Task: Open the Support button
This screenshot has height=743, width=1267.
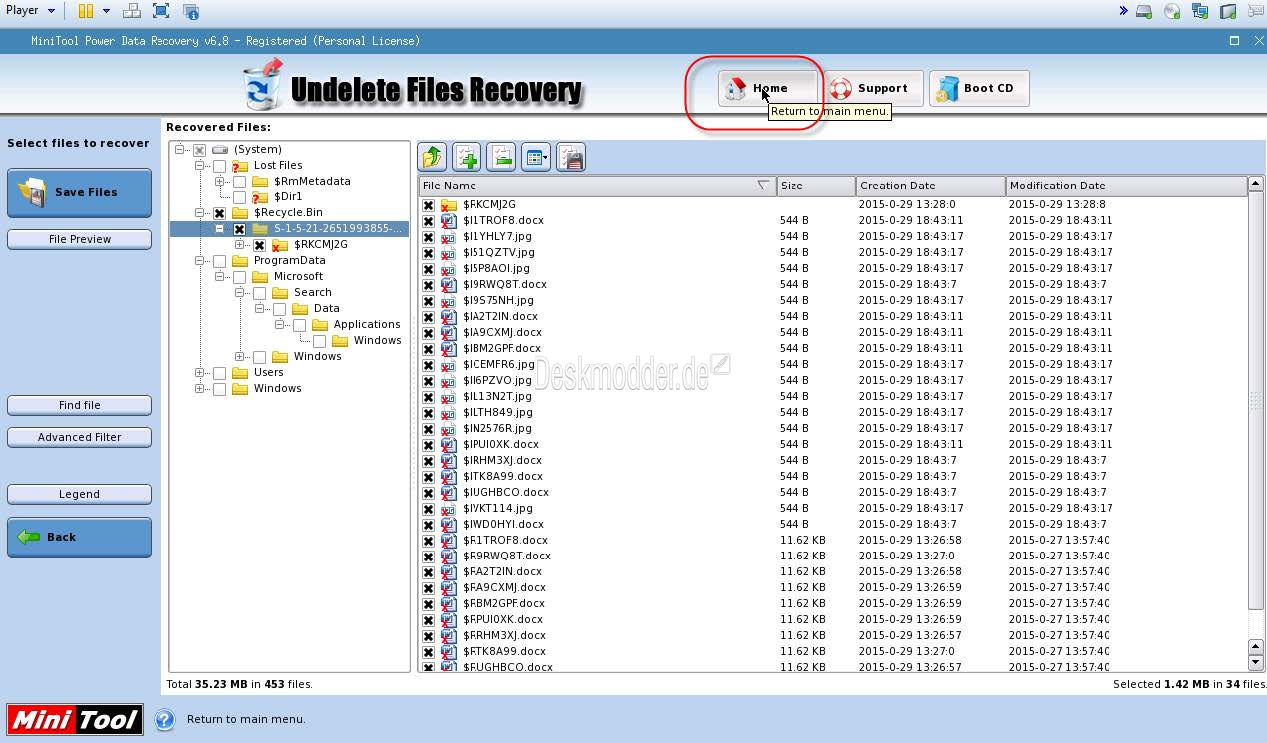Action: pos(873,88)
